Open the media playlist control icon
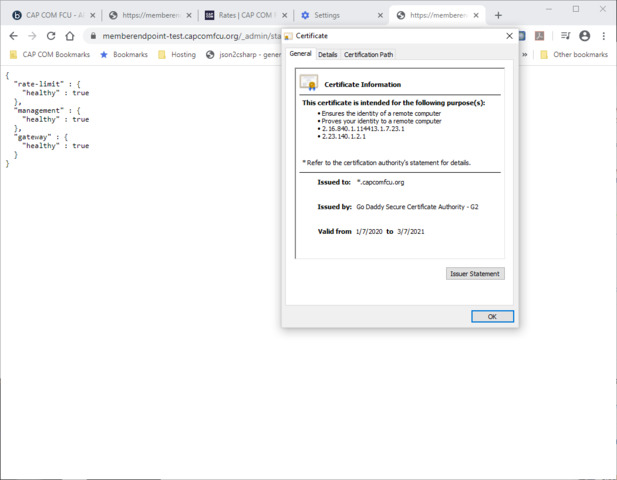Screen dimensions: 617x480 point(565,36)
